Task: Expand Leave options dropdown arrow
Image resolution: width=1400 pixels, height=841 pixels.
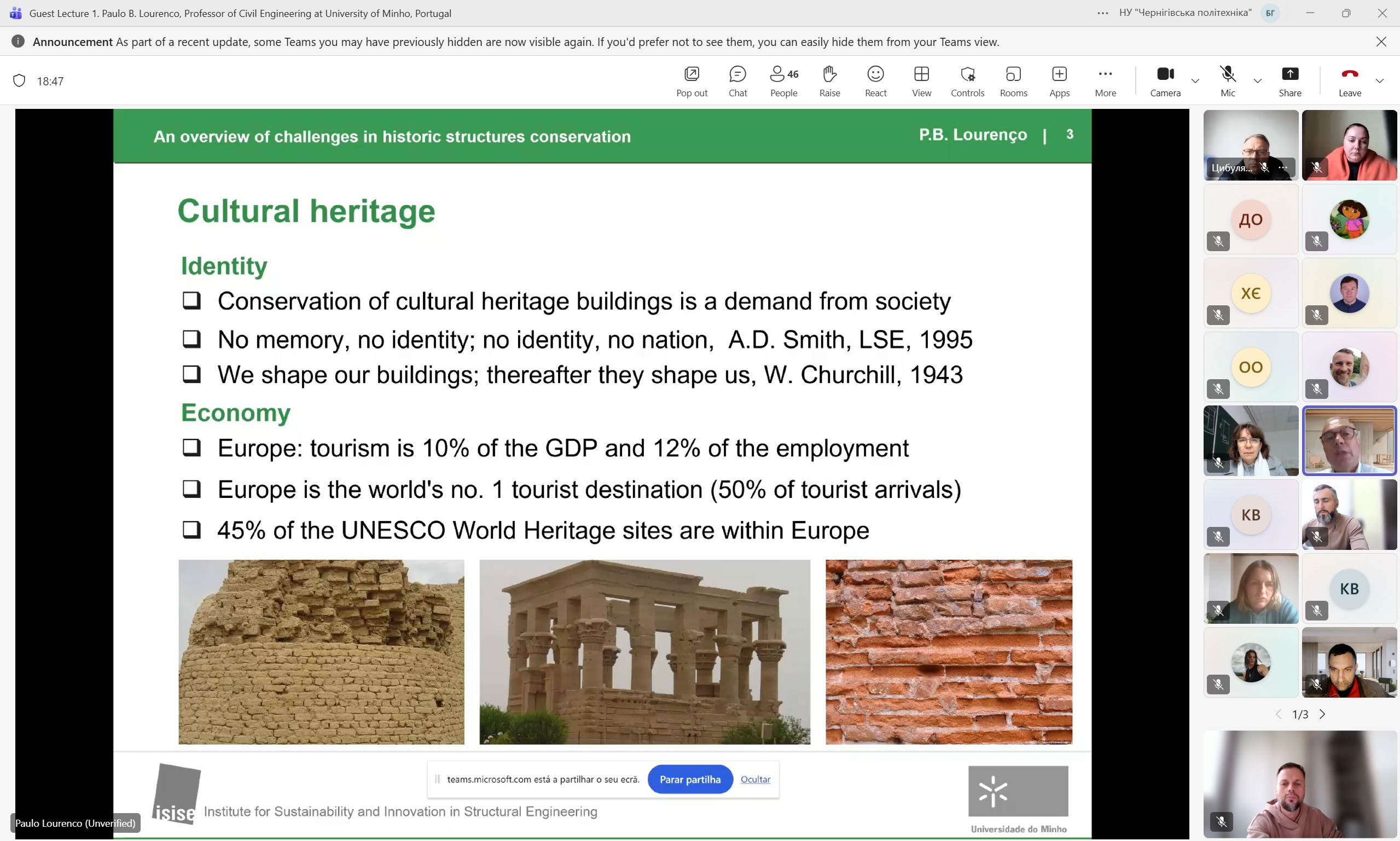Action: tap(1380, 81)
